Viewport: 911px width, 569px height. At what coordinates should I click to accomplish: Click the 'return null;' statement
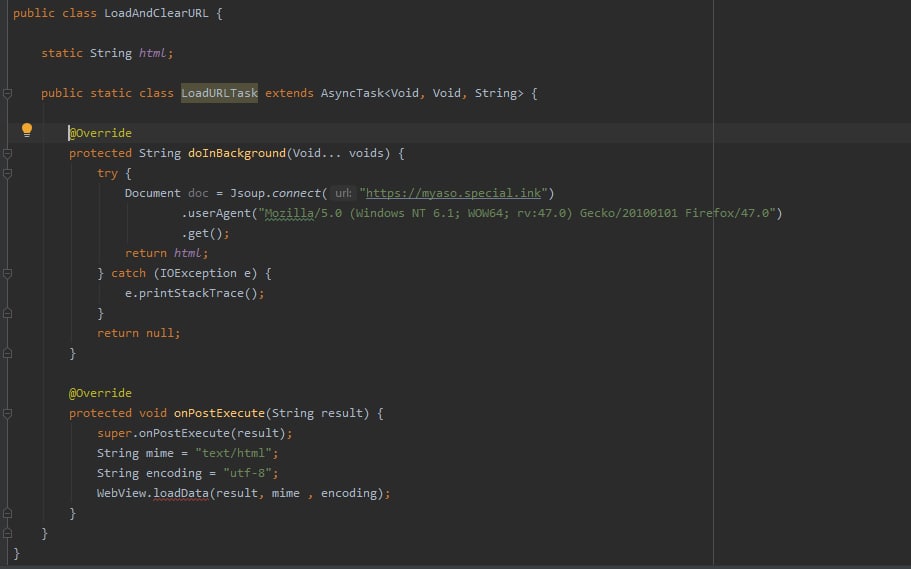pos(138,333)
